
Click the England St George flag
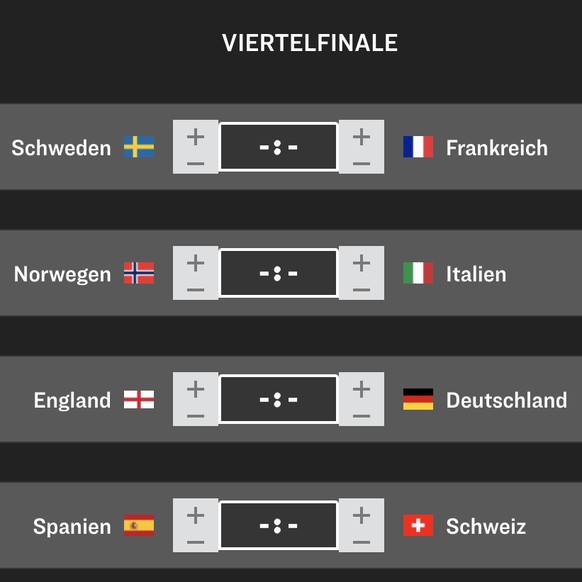pos(139,399)
